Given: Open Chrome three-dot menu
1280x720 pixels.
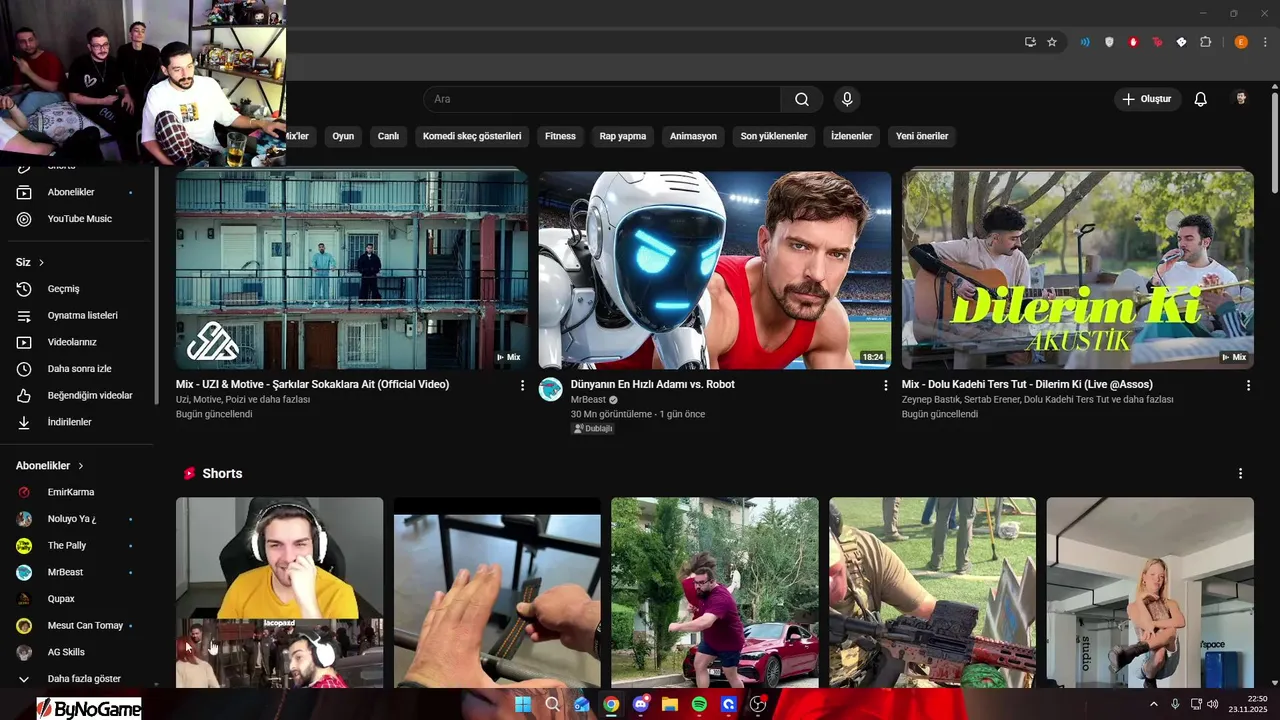Looking at the screenshot, I should pos(1265,42).
